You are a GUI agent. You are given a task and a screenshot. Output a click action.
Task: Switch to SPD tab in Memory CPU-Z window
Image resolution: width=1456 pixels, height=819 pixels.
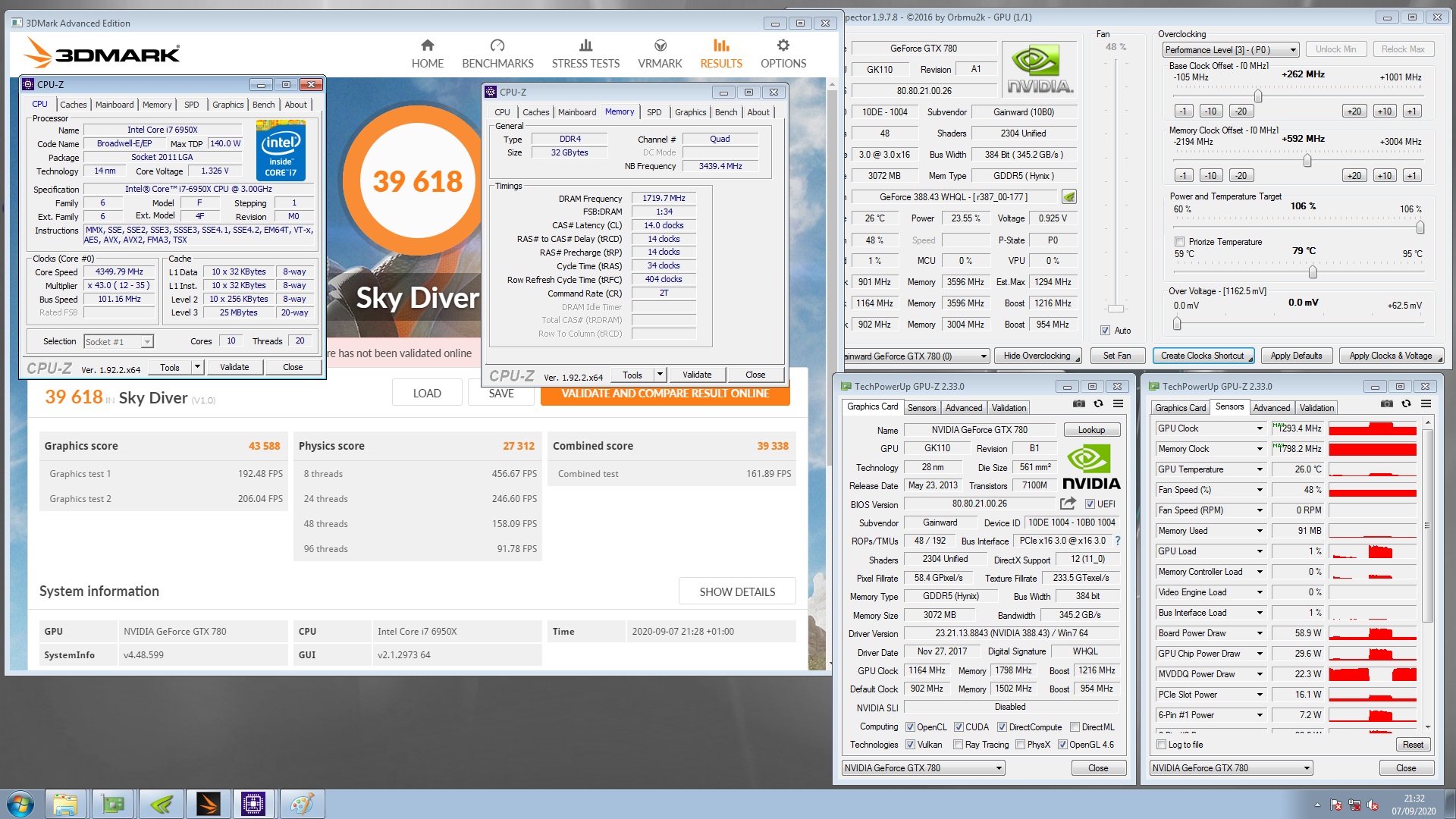tap(654, 112)
